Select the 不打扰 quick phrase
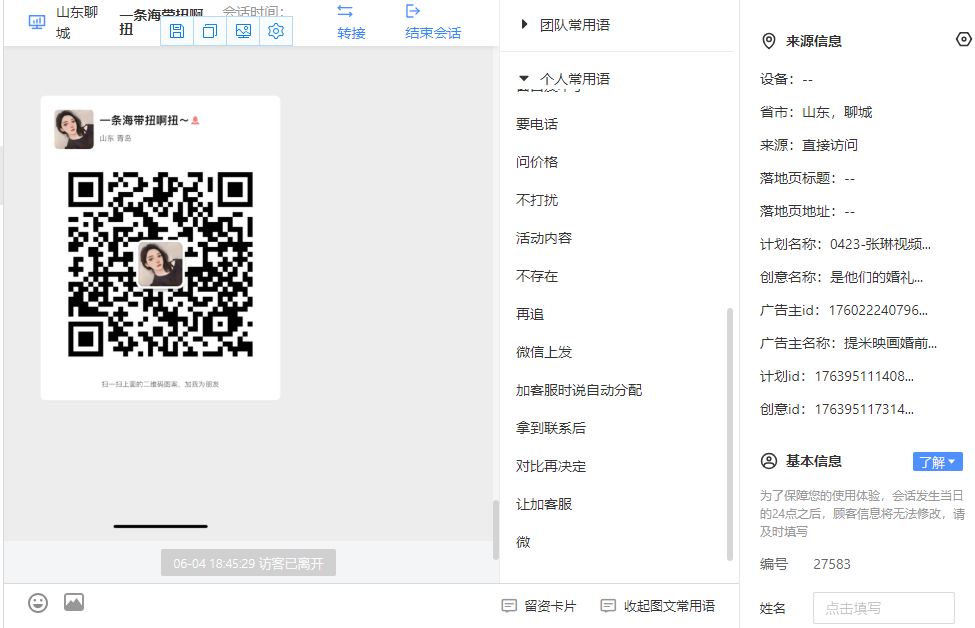The height and width of the screenshot is (628, 975). [537, 200]
